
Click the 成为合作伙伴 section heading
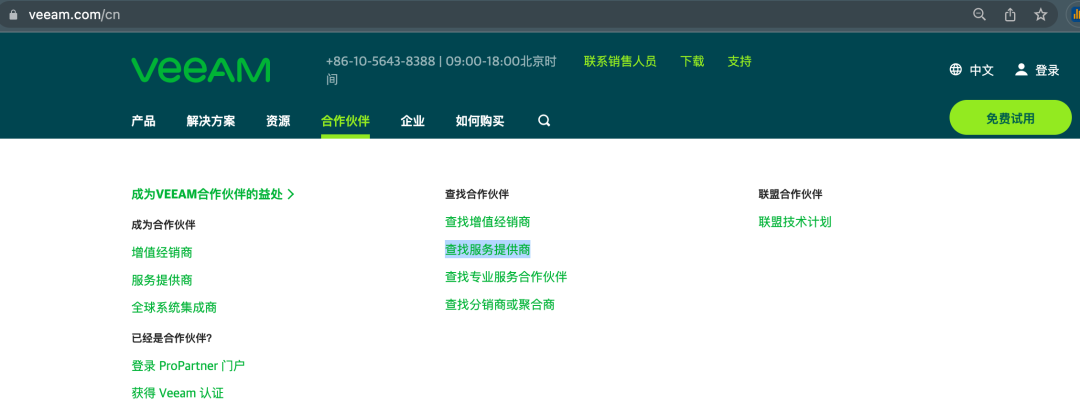(163, 224)
